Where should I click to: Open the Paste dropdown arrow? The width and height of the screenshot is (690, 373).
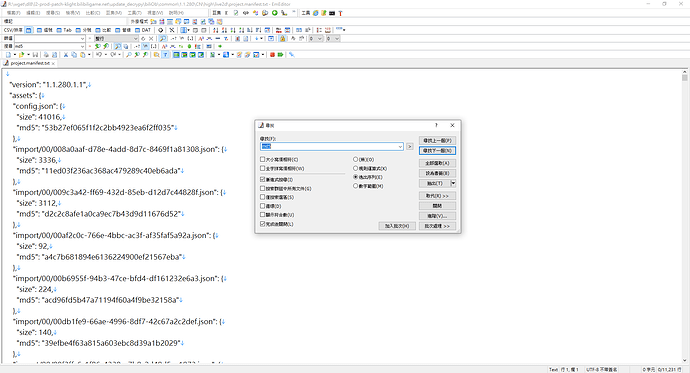coord(89,55)
